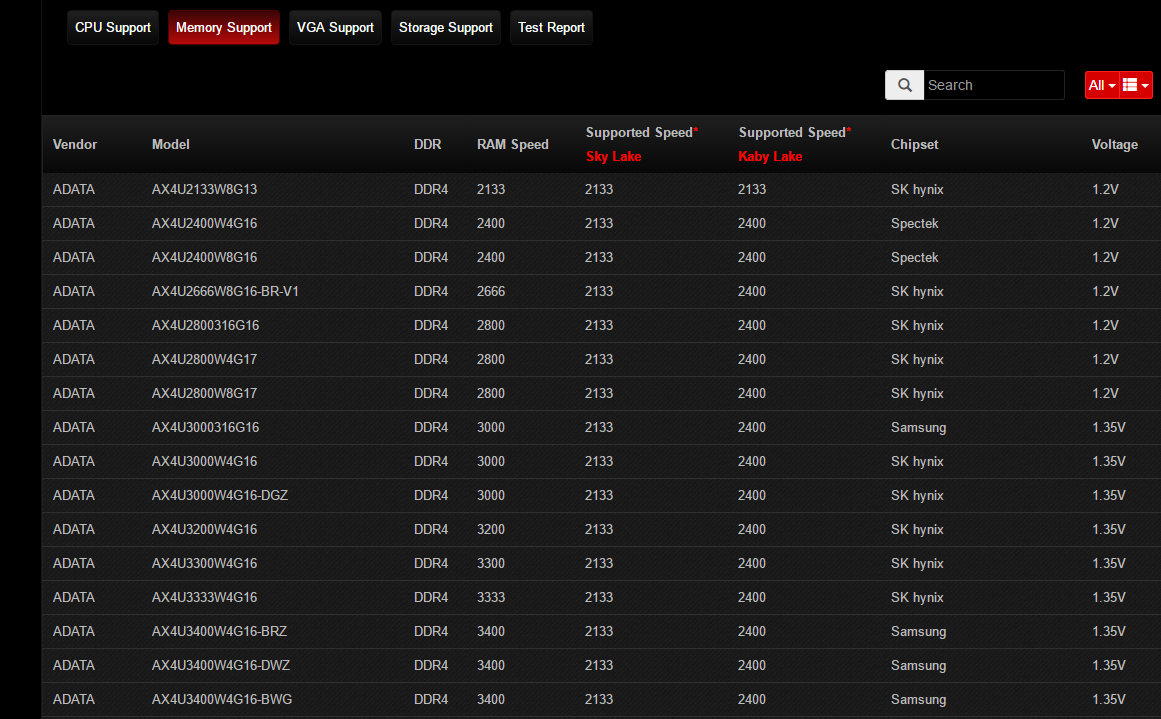
Task: Click DDR4 cell in AX4U3333W4G16 row
Action: coord(431,598)
